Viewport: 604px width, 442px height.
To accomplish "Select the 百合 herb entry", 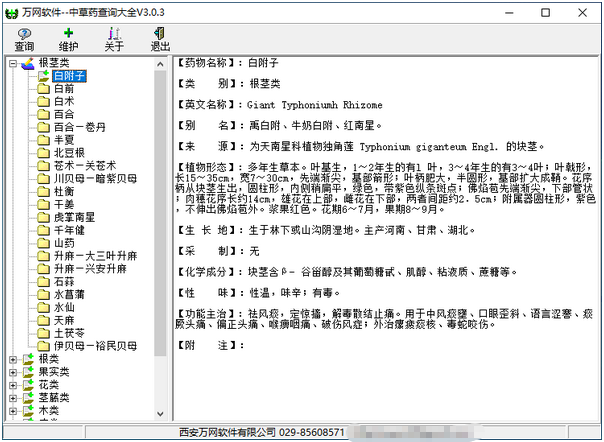I will [x=64, y=114].
